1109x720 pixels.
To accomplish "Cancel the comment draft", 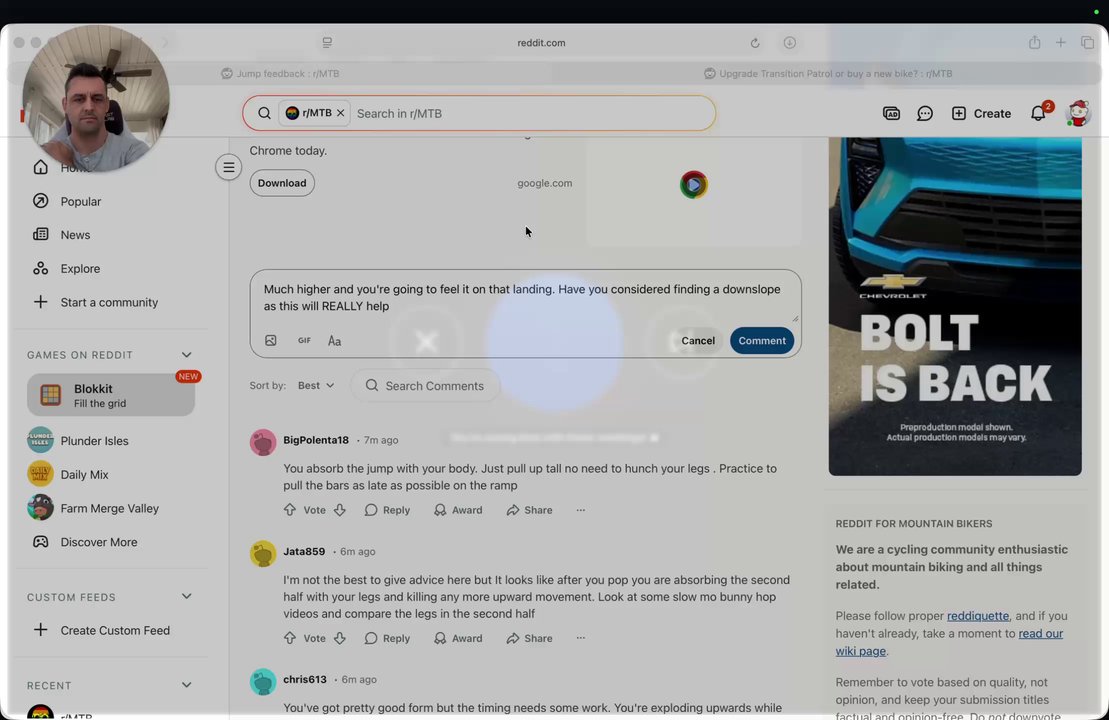I will pyautogui.click(x=697, y=341).
